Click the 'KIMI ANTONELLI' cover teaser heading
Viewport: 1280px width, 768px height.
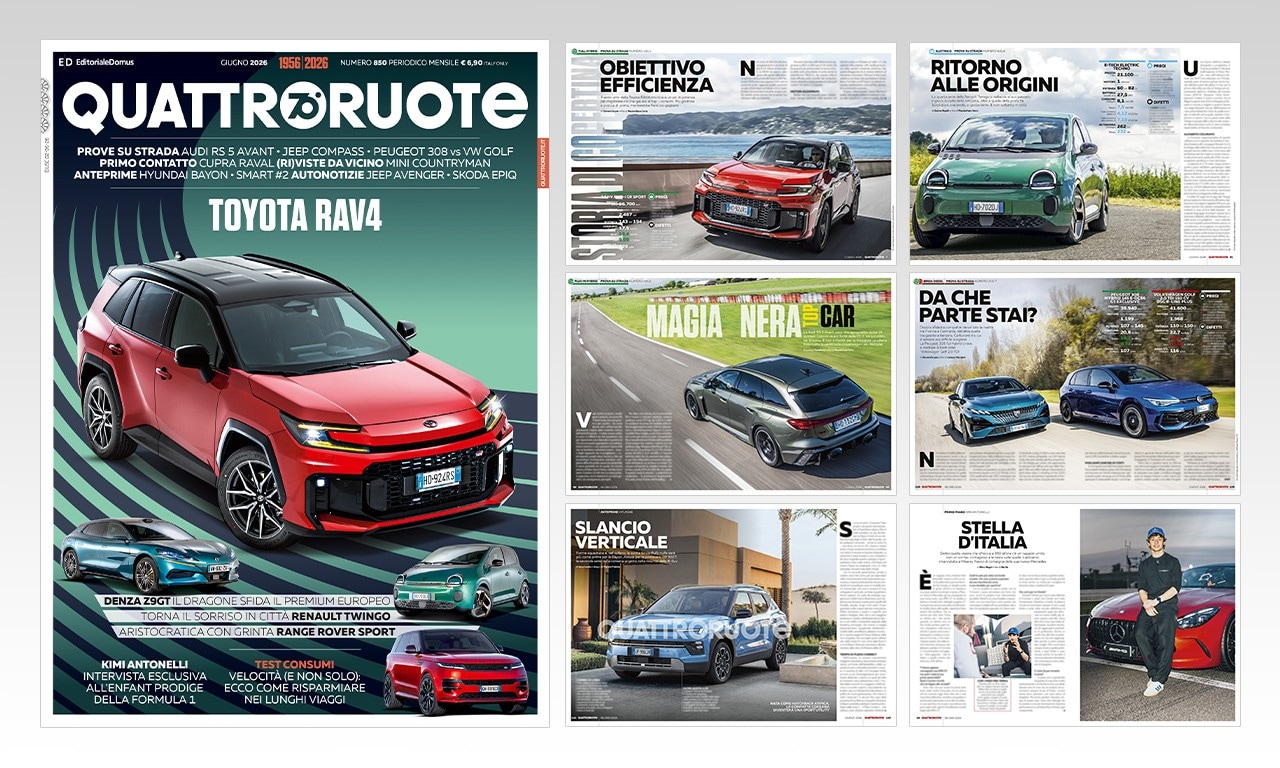[144, 663]
